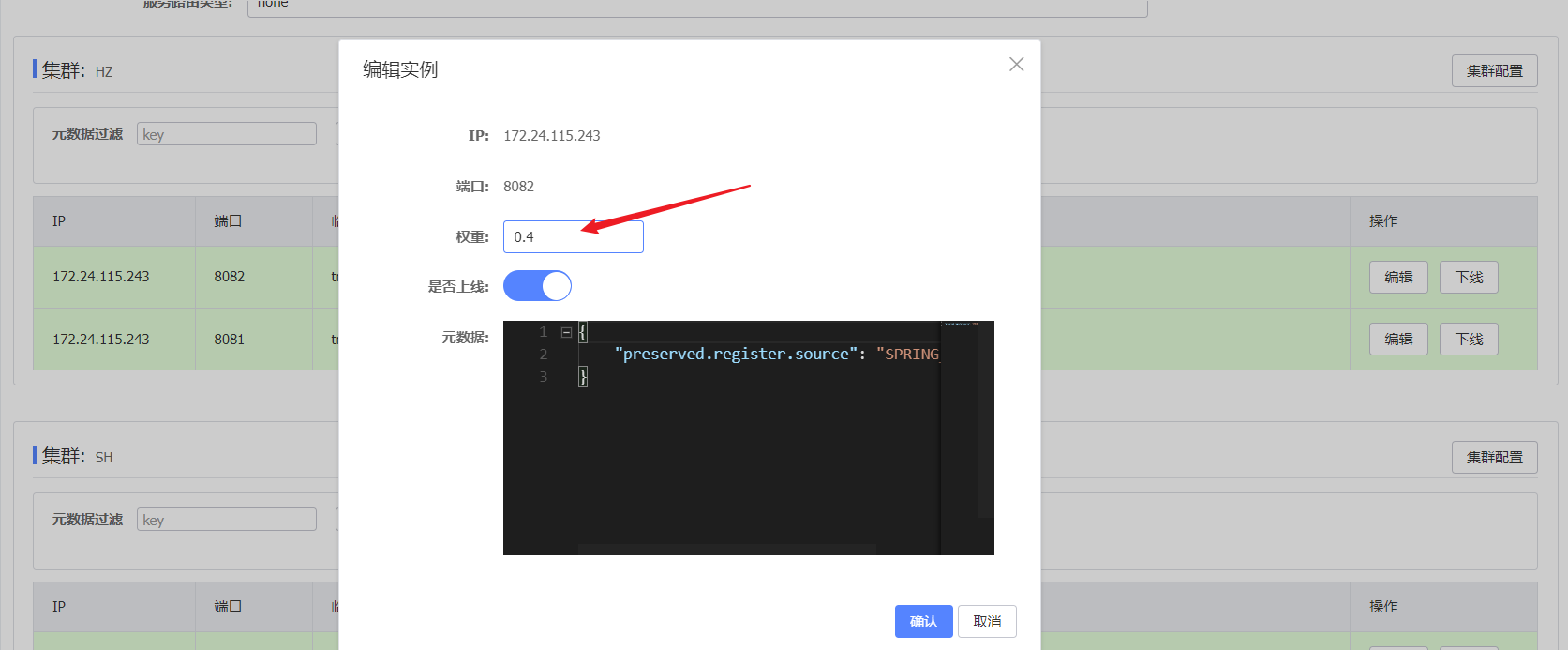The height and width of the screenshot is (650, 1568).
Task: Click the IP cell in the 8082 row
Action: pos(114,277)
